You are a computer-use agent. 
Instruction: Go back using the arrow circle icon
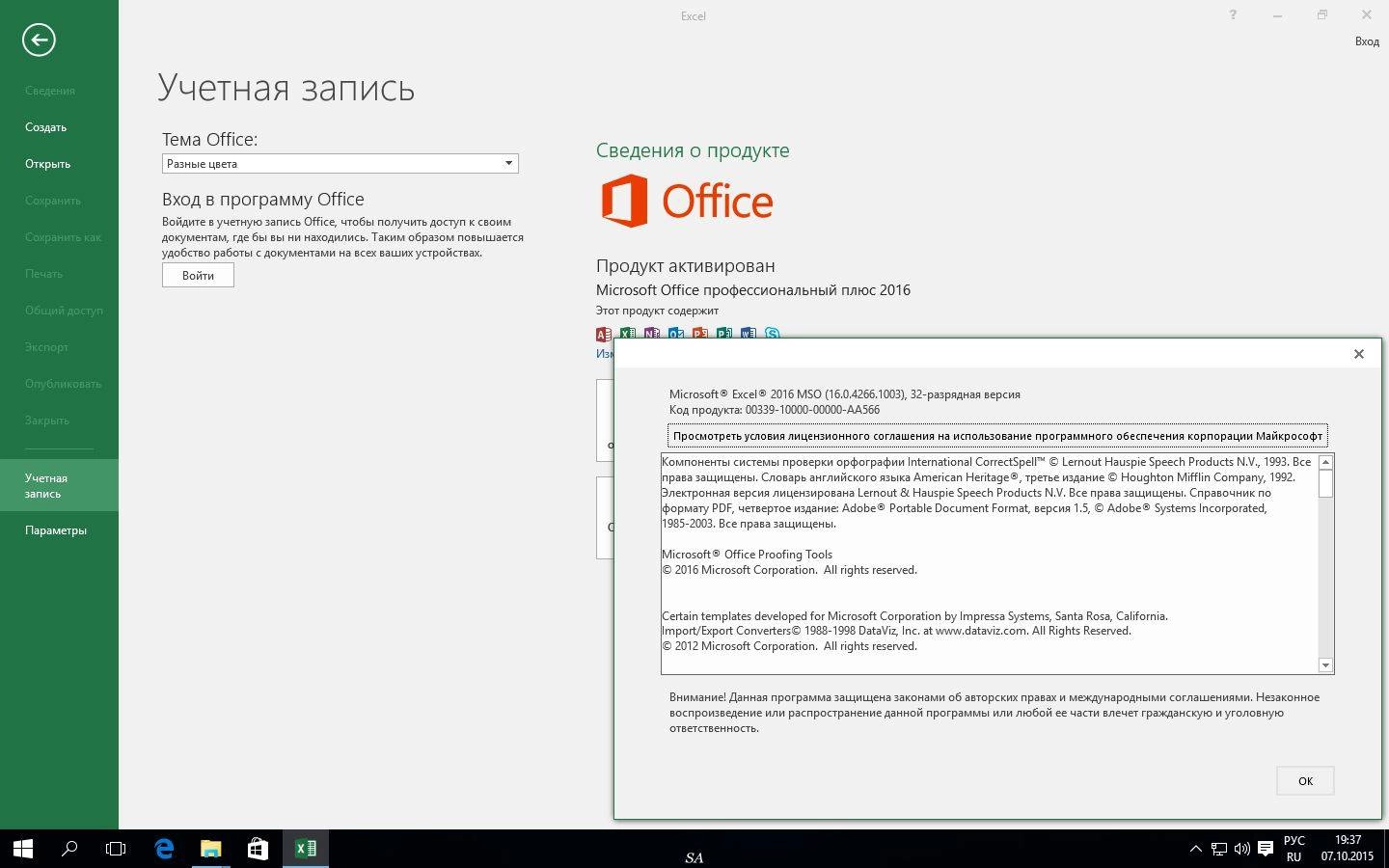pos(39,40)
